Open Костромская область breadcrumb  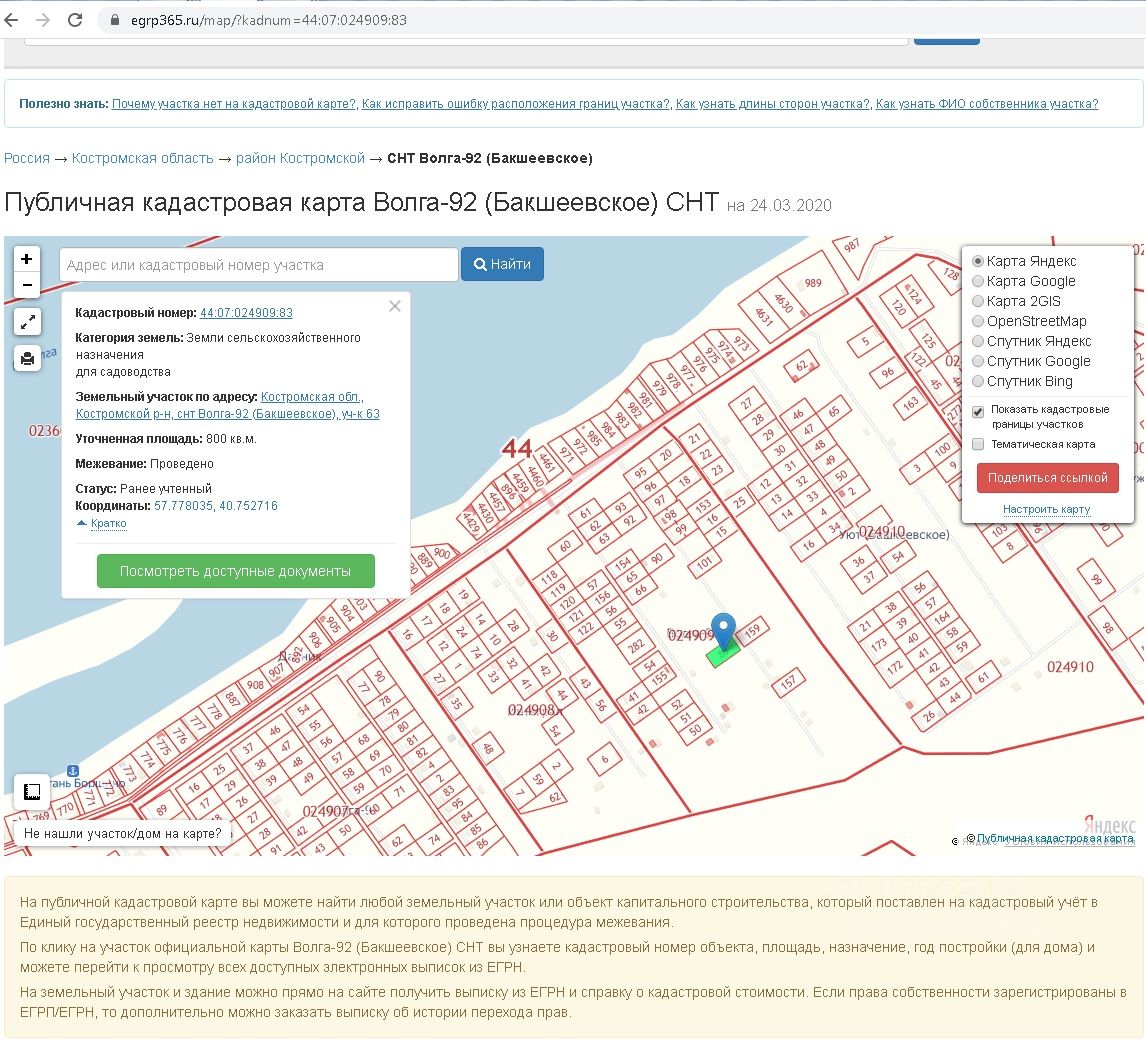(143, 158)
